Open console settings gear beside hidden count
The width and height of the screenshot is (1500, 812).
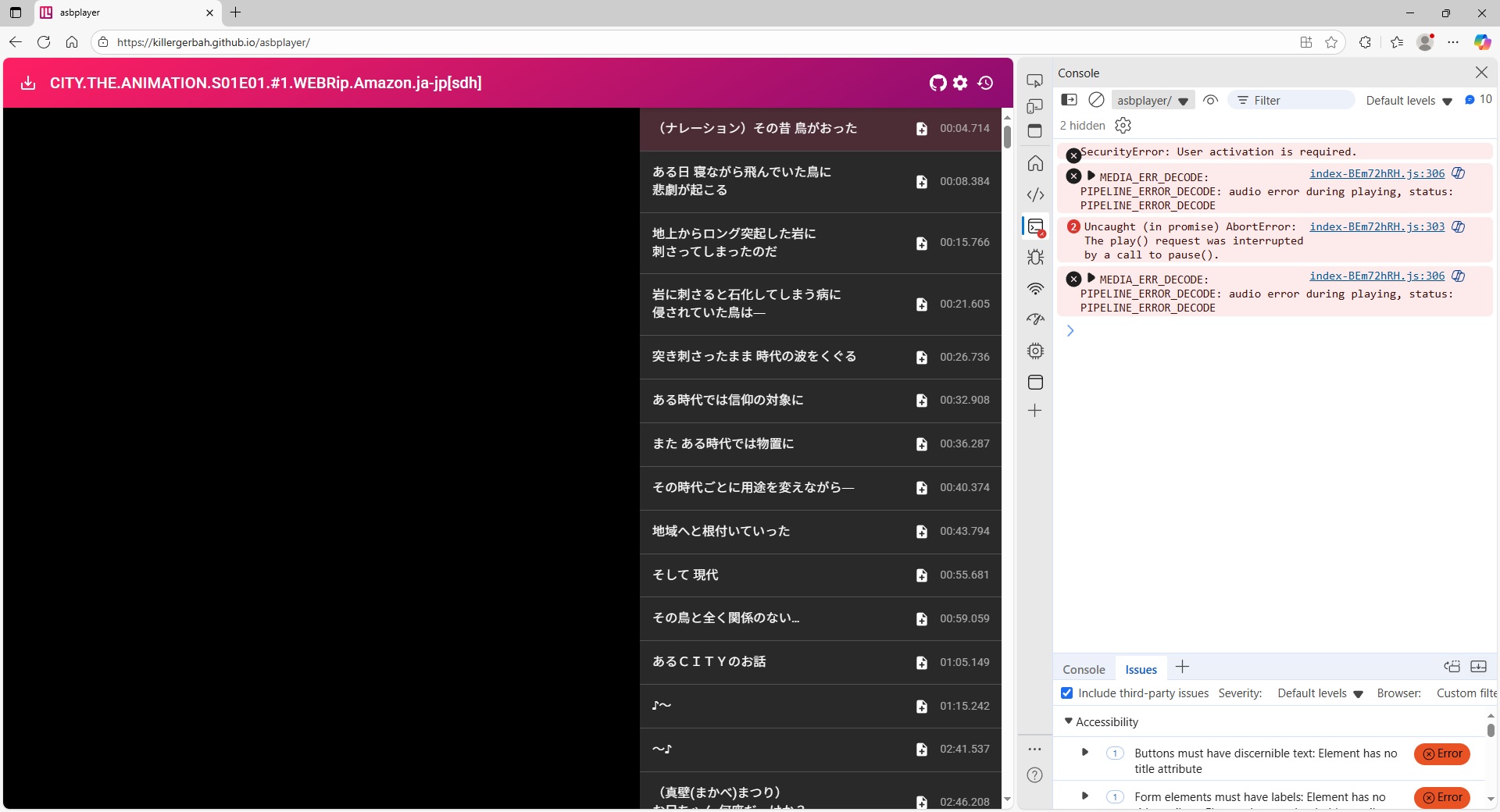tap(1123, 125)
